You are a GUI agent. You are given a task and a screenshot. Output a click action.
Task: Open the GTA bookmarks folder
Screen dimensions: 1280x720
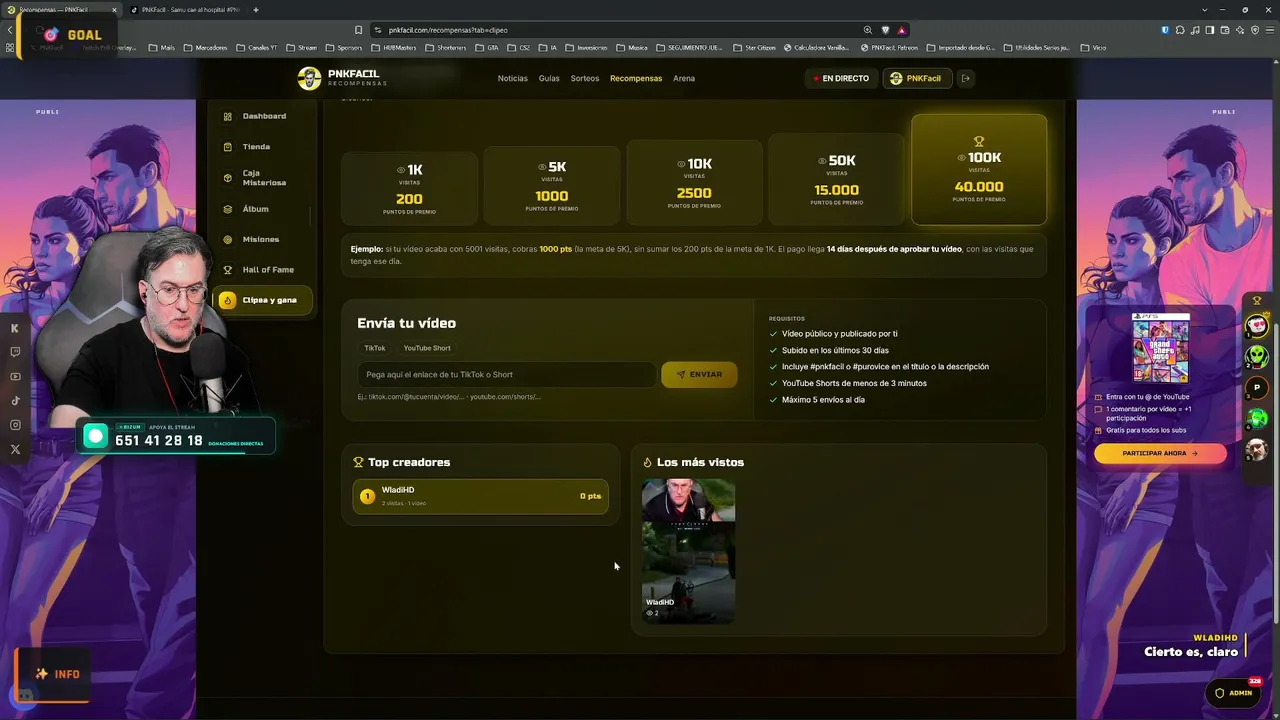click(x=486, y=48)
